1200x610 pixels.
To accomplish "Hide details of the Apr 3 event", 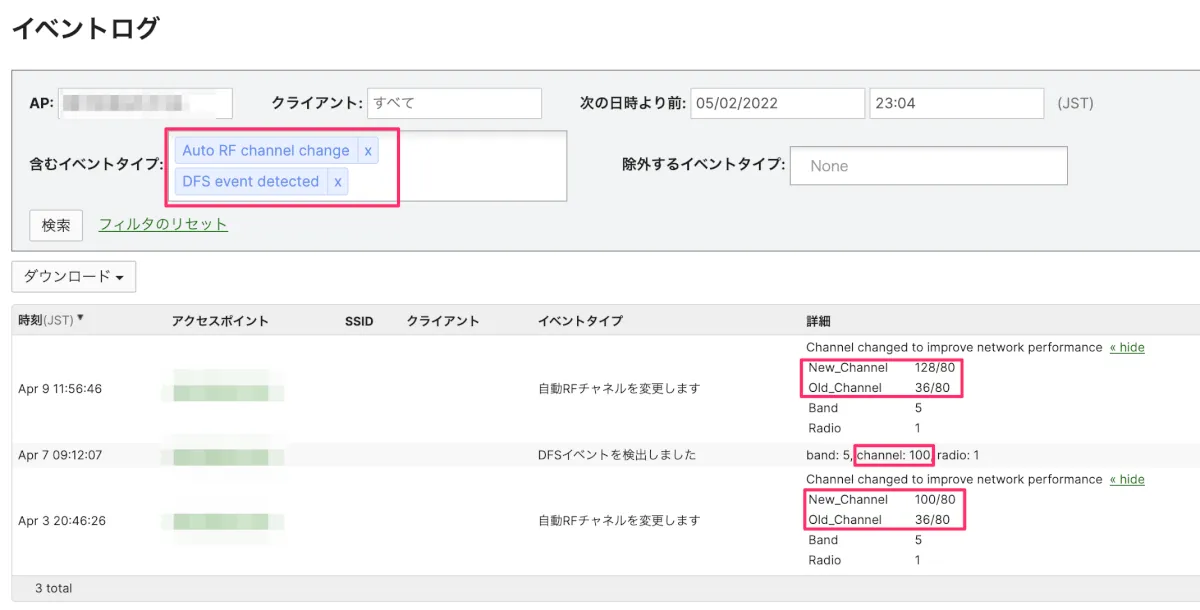I will (x=1127, y=479).
